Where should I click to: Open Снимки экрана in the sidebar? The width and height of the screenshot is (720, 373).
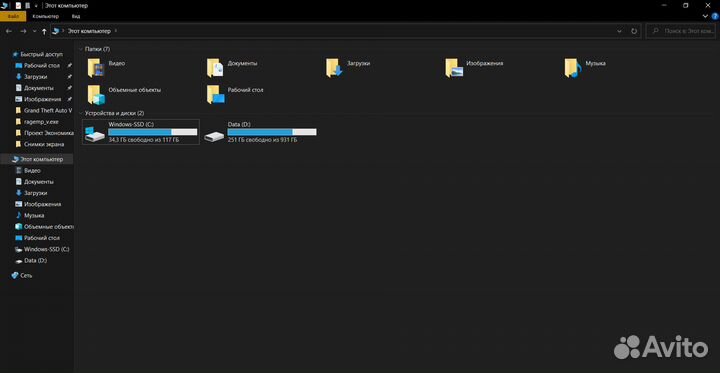pyautogui.click(x=40, y=144)
